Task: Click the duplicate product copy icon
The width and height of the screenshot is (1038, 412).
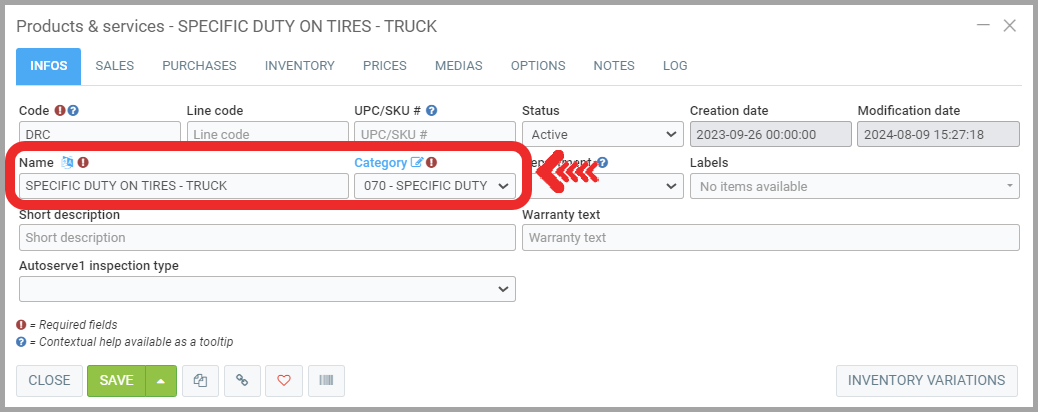Action: click(x=200, y=381)
